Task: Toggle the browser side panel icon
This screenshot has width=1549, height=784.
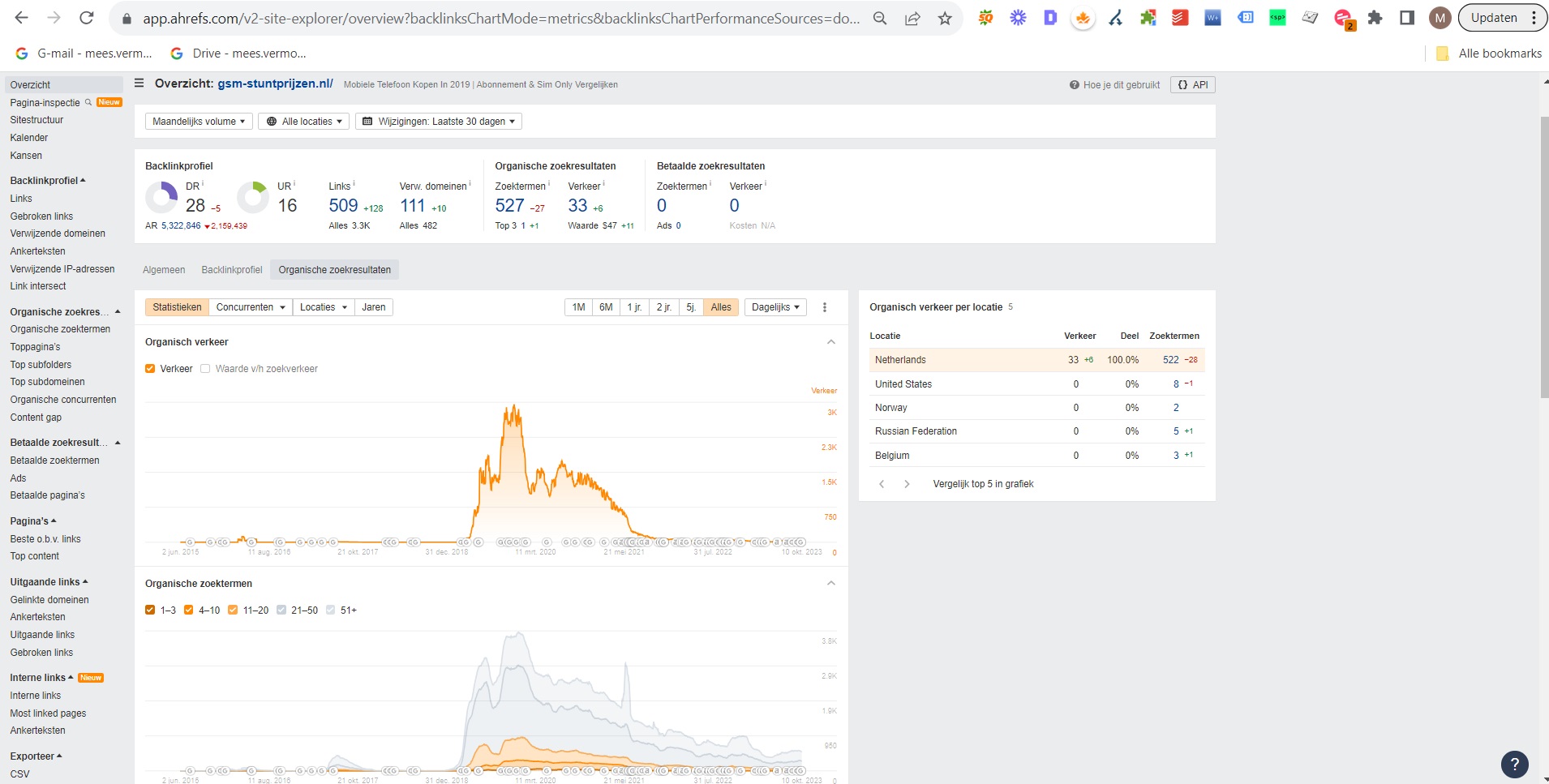Action: [x=1407, y=18]
